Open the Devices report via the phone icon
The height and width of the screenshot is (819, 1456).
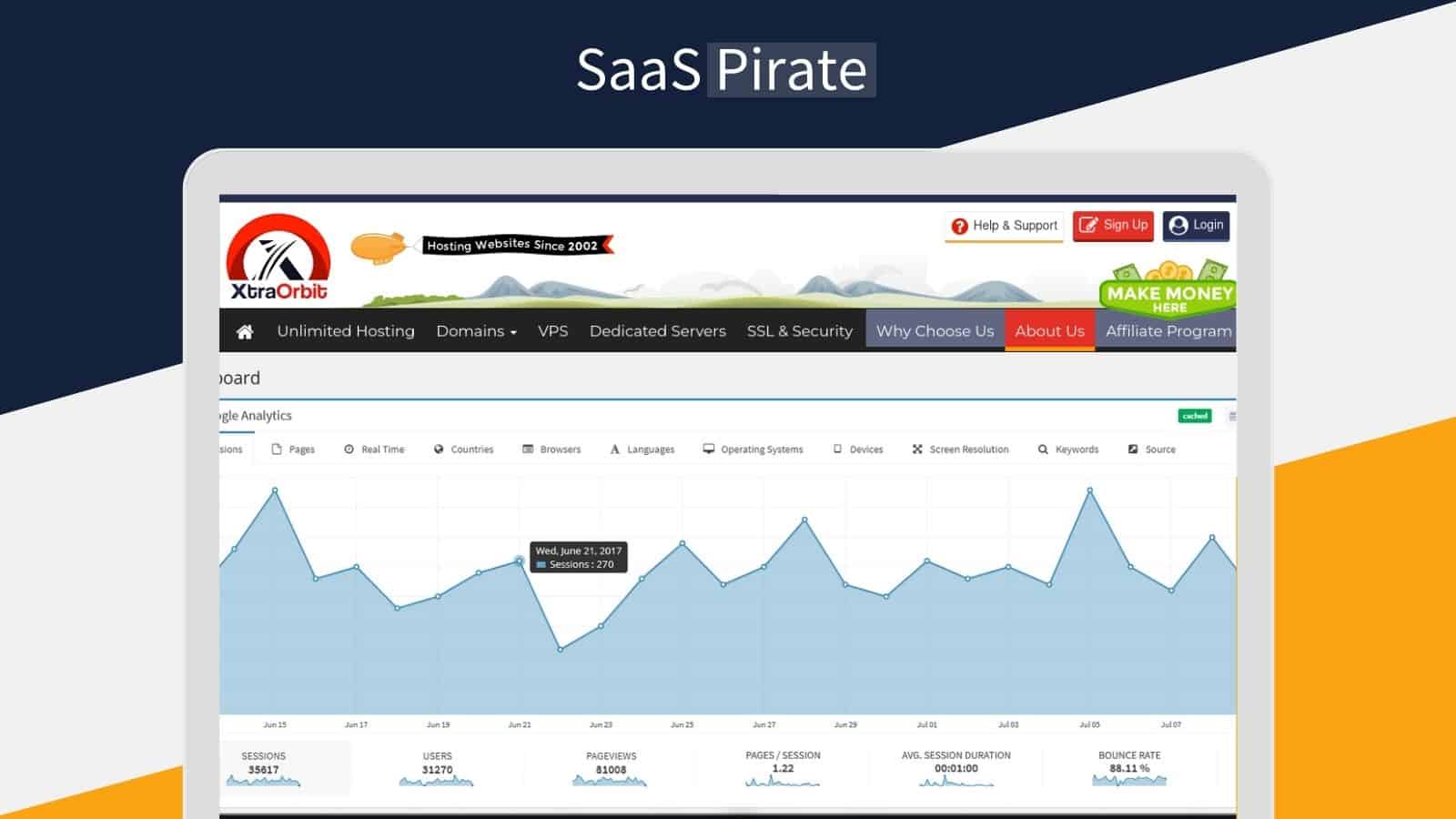pos(836,449)
